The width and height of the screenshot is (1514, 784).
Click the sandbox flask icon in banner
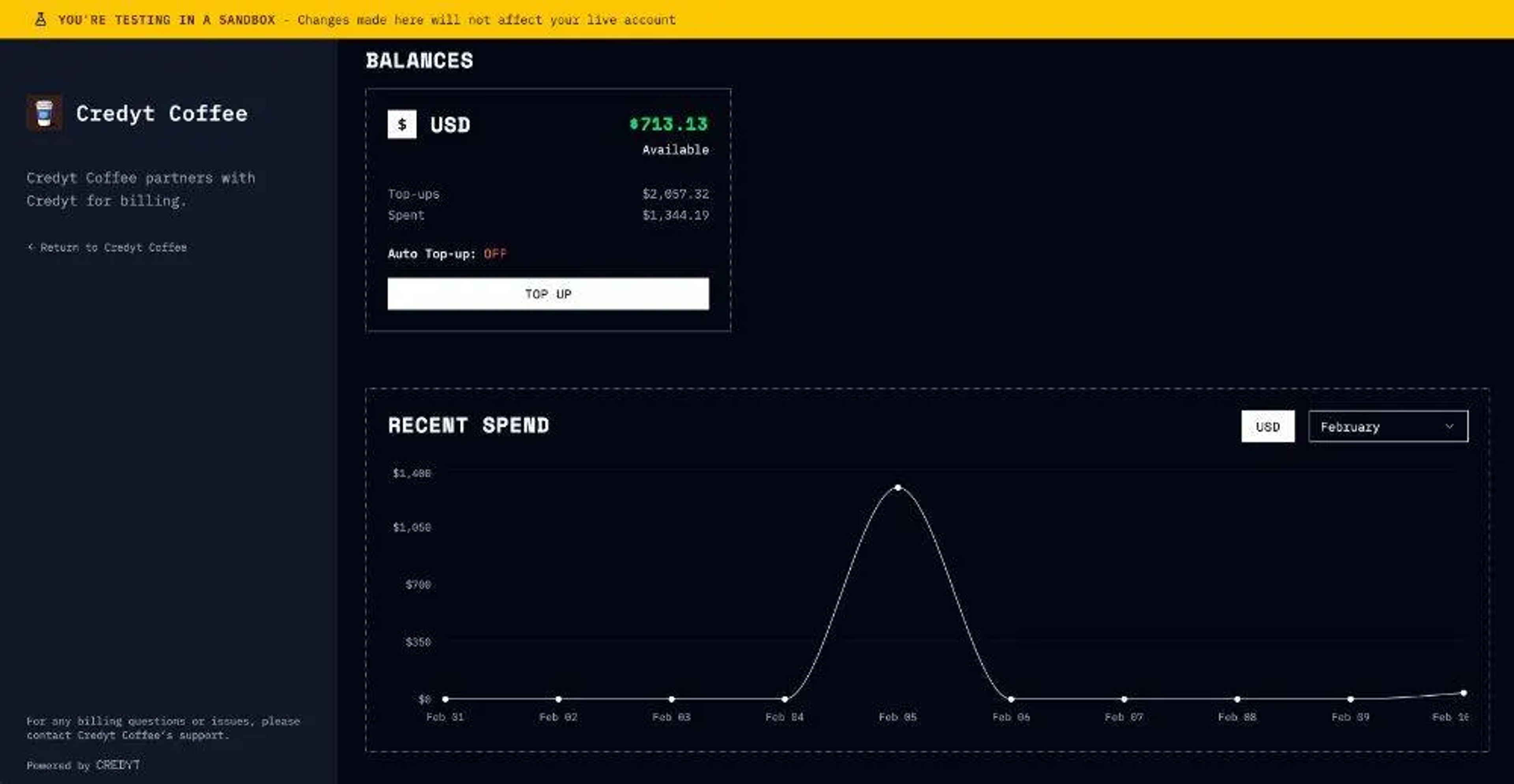(x=40, y=19)
